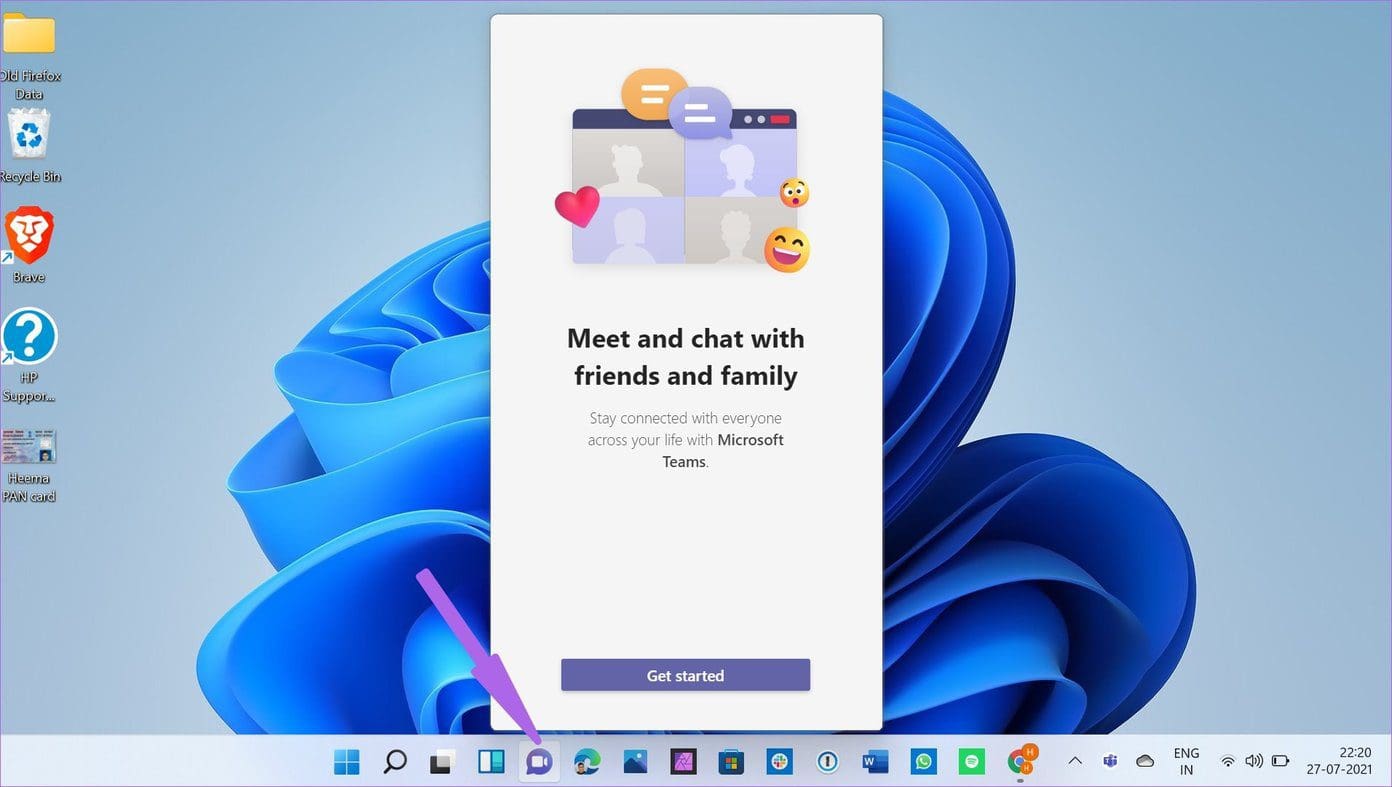This screenshot has height=787, width=1392.
Task: Expand hidden system tray icons
Action: [x=1075, y=762]
